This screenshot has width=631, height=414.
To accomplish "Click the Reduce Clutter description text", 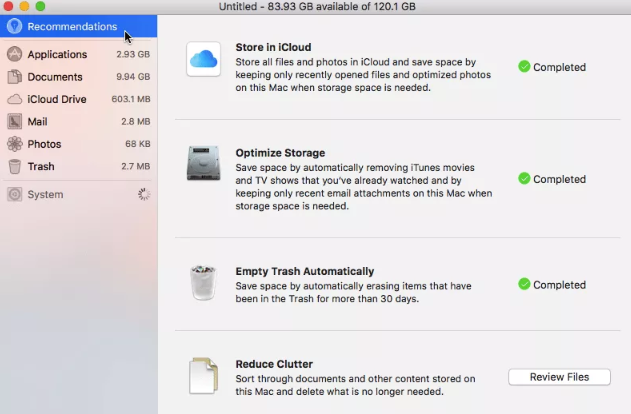I will [355, 385].
